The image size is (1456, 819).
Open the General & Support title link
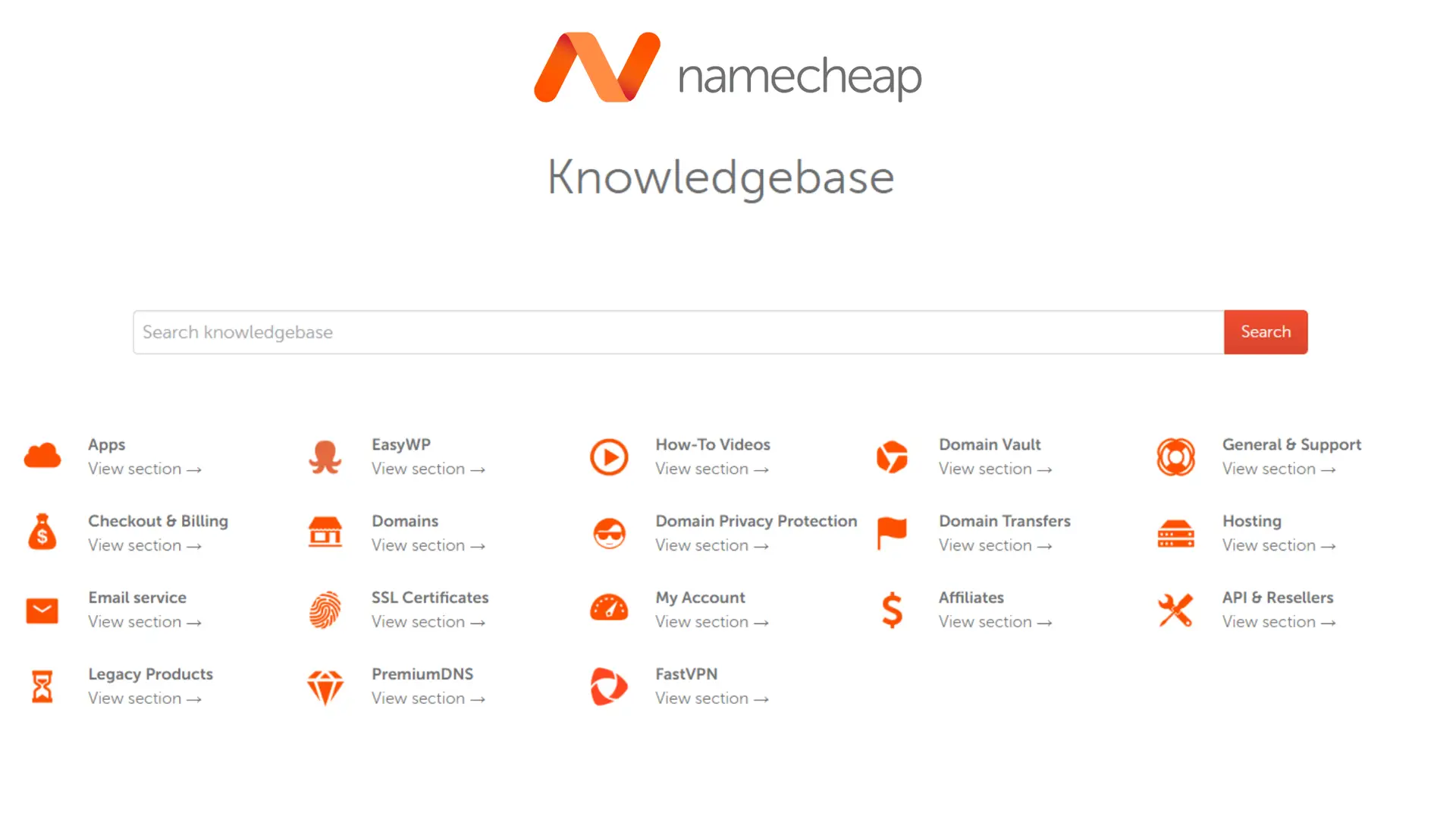coord(1291,445)
